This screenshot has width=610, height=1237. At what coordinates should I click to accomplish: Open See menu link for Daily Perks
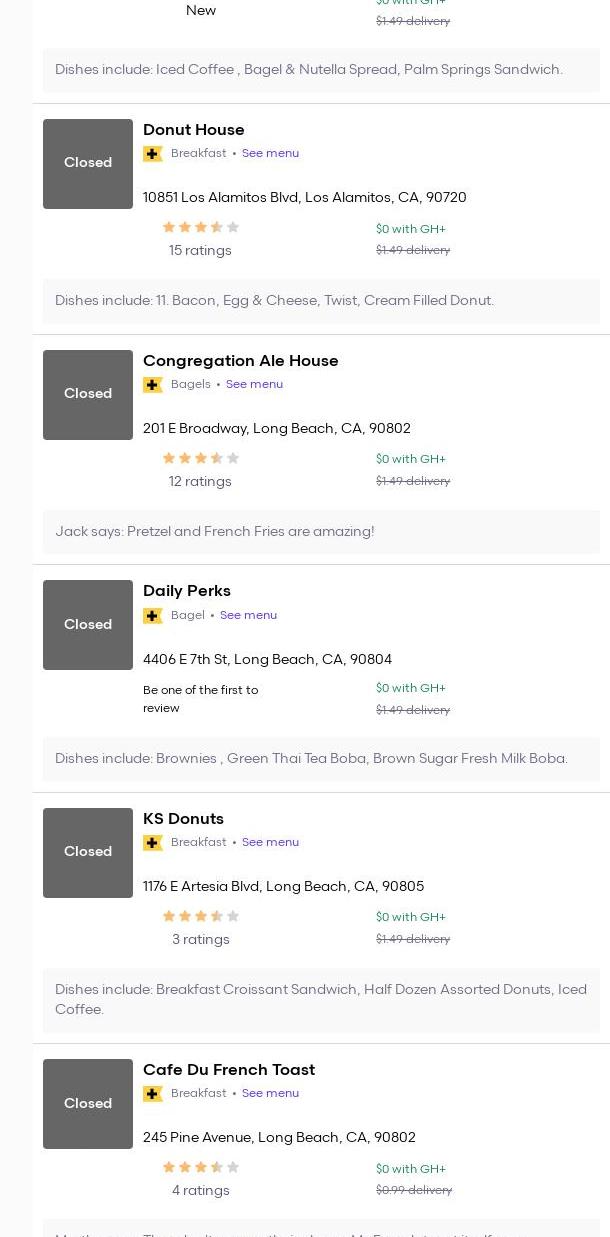tap(248, 616)
